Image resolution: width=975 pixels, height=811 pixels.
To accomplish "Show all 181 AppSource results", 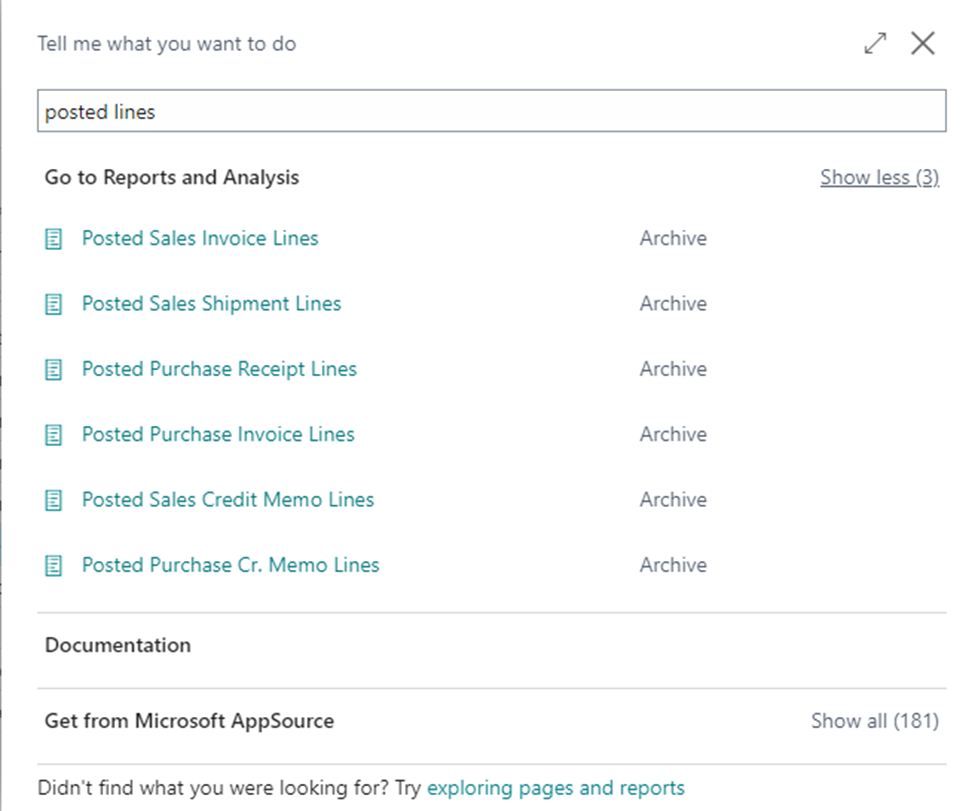I will (874, 720).
